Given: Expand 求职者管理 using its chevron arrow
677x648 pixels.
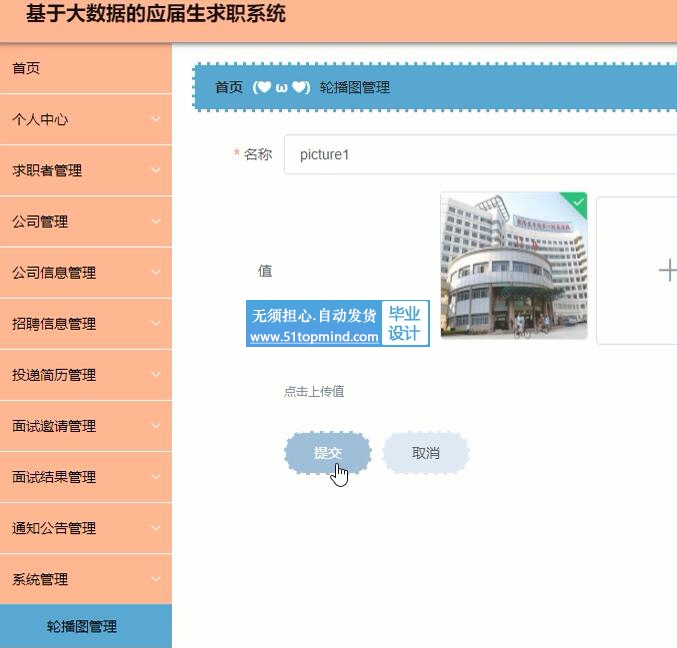Looking at the screenshot, I should [156, 170].
